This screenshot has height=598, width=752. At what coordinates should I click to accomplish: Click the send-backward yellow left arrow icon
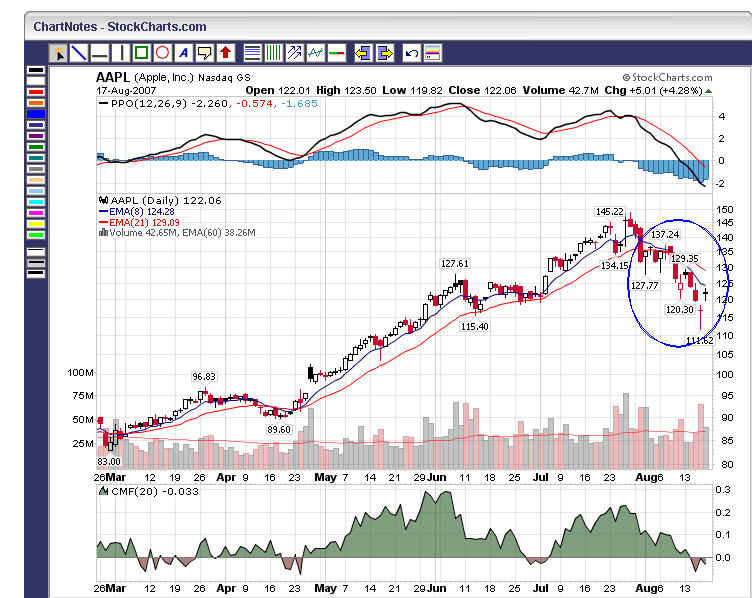(363, 53)
